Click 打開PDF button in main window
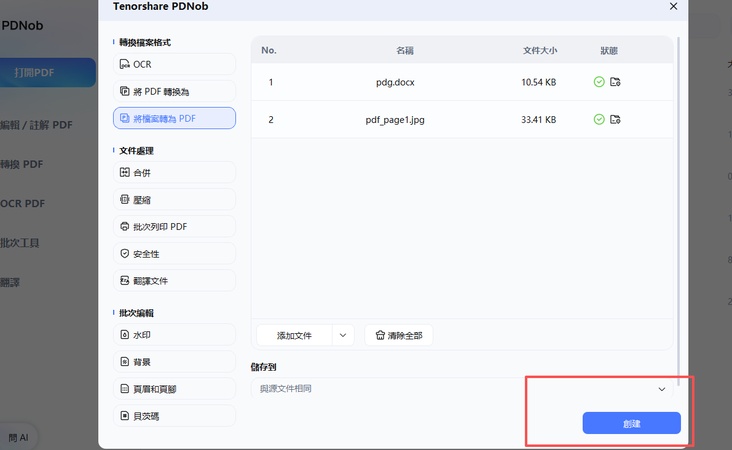 pos(48,72)
